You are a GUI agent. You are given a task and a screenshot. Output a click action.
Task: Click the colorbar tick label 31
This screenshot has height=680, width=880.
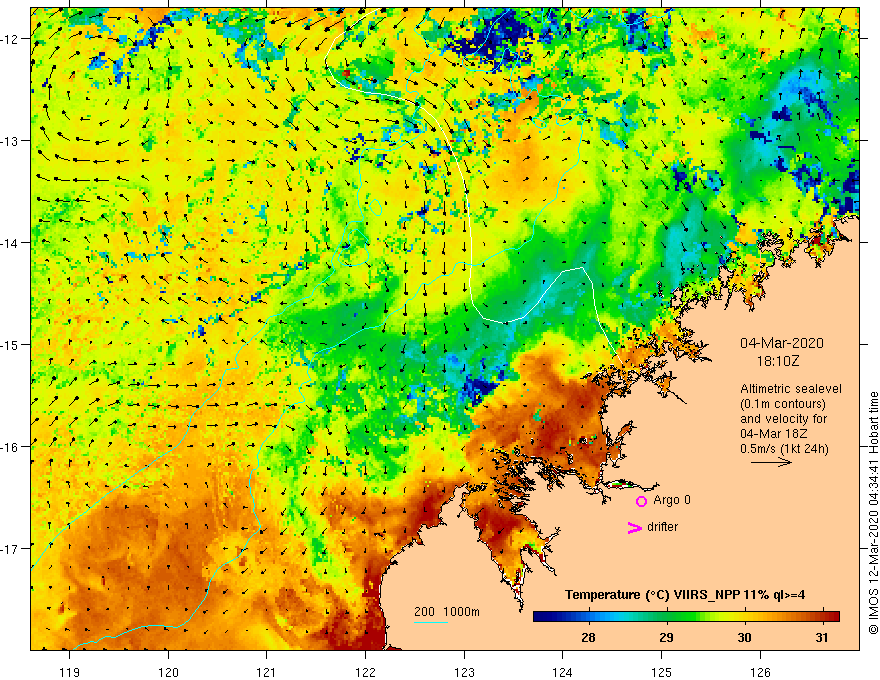point(822,637)
